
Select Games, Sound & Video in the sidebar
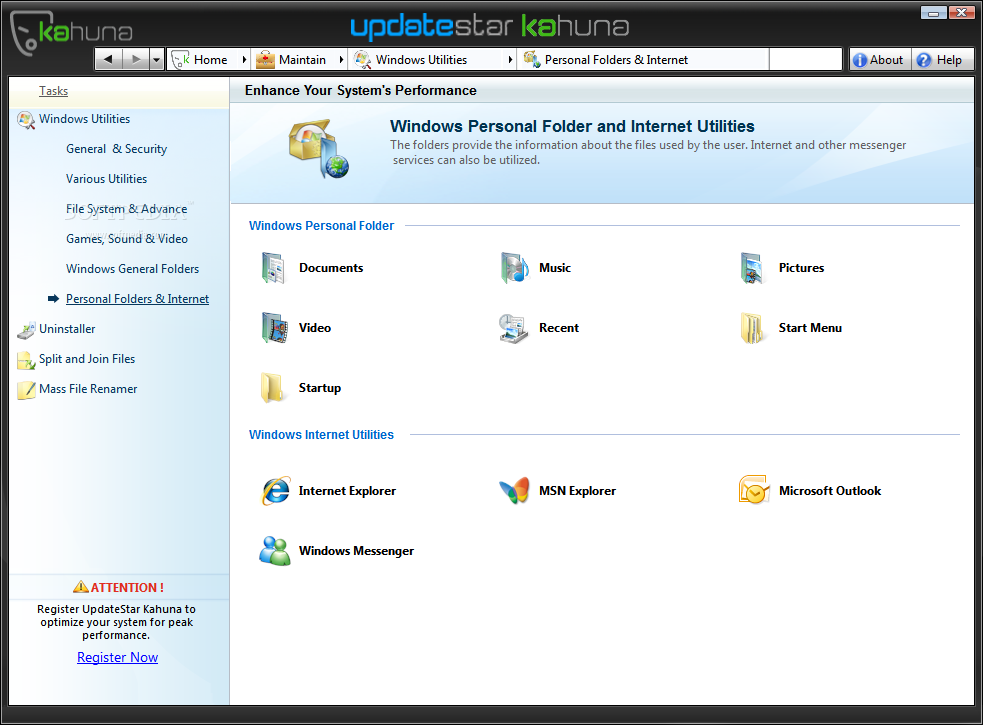pyautogui.click(x=127, y=239)
